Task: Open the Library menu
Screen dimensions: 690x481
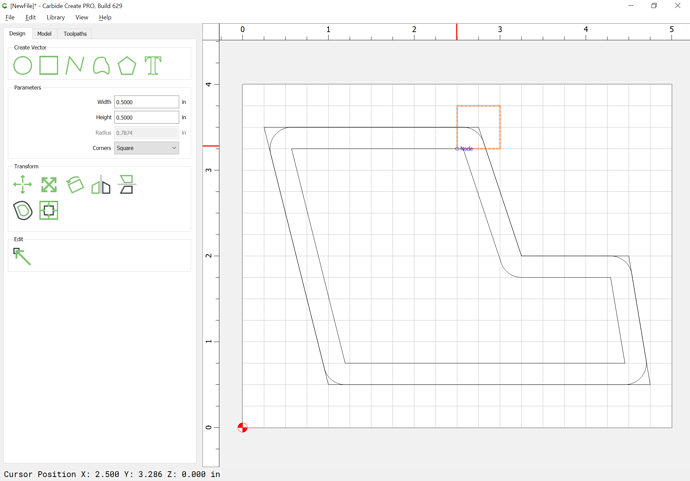Action: click(55, 17)
